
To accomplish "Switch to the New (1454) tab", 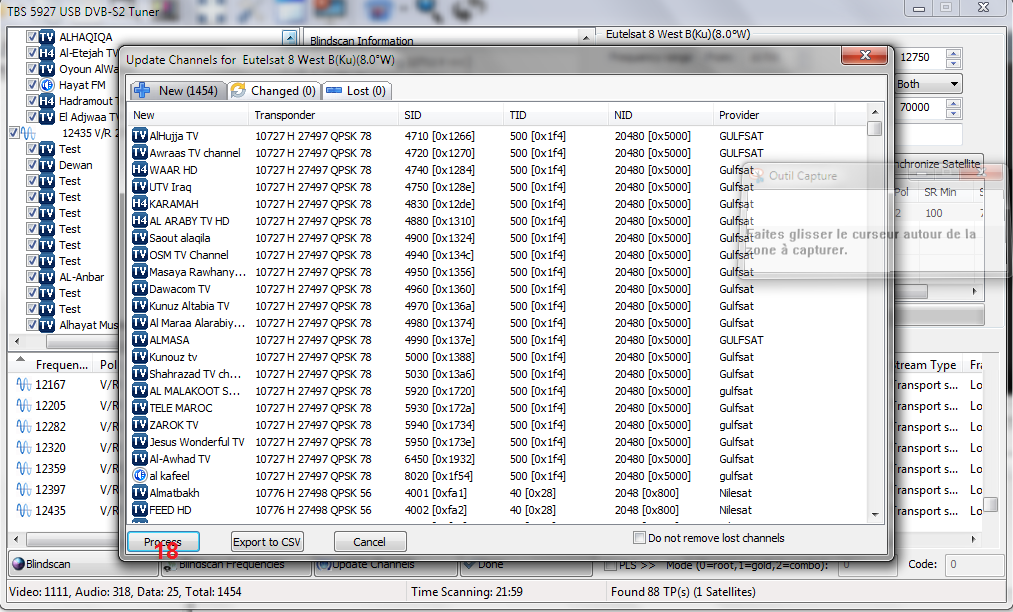I will [178, 90].
